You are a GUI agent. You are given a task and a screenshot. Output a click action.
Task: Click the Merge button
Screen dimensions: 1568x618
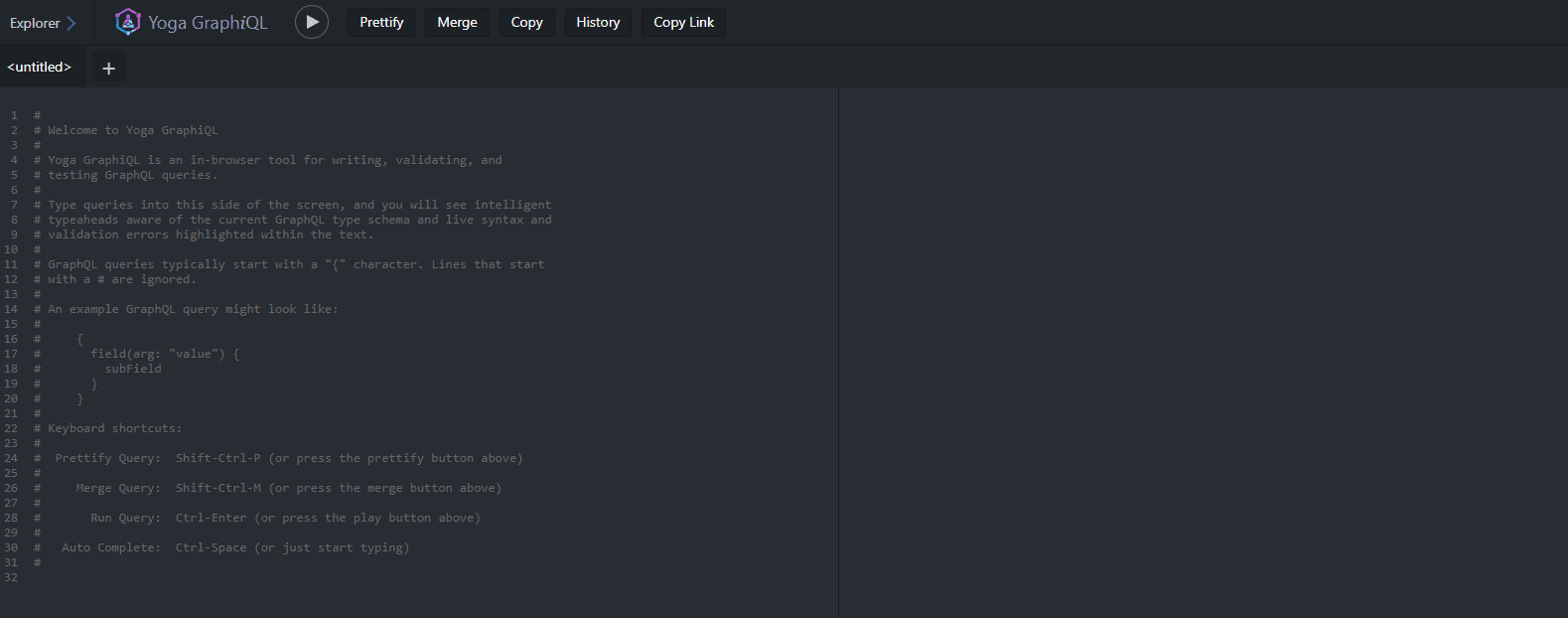[x=457, y=22]
